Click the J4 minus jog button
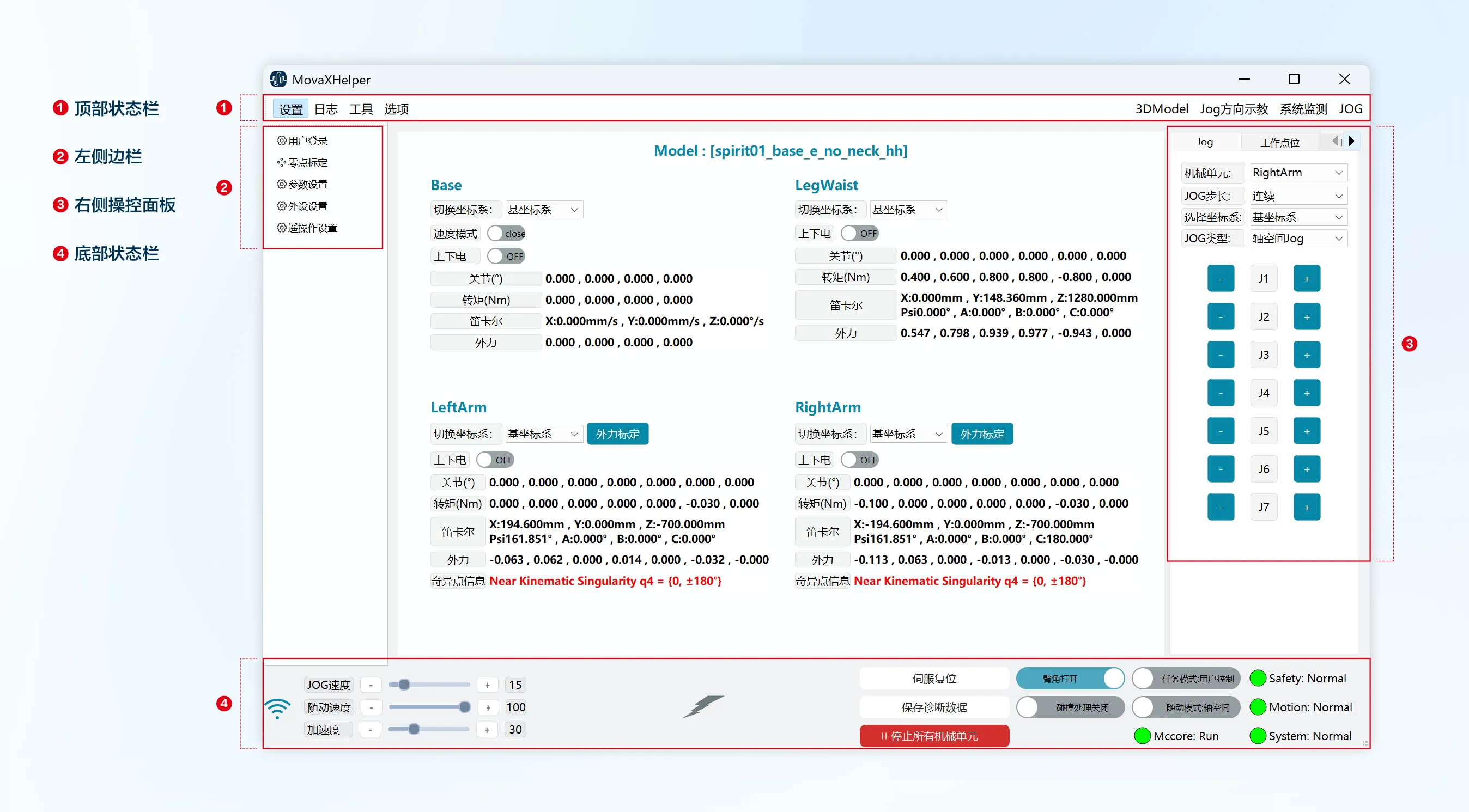Screen dimensions: 1469x812 point(1221,393)
